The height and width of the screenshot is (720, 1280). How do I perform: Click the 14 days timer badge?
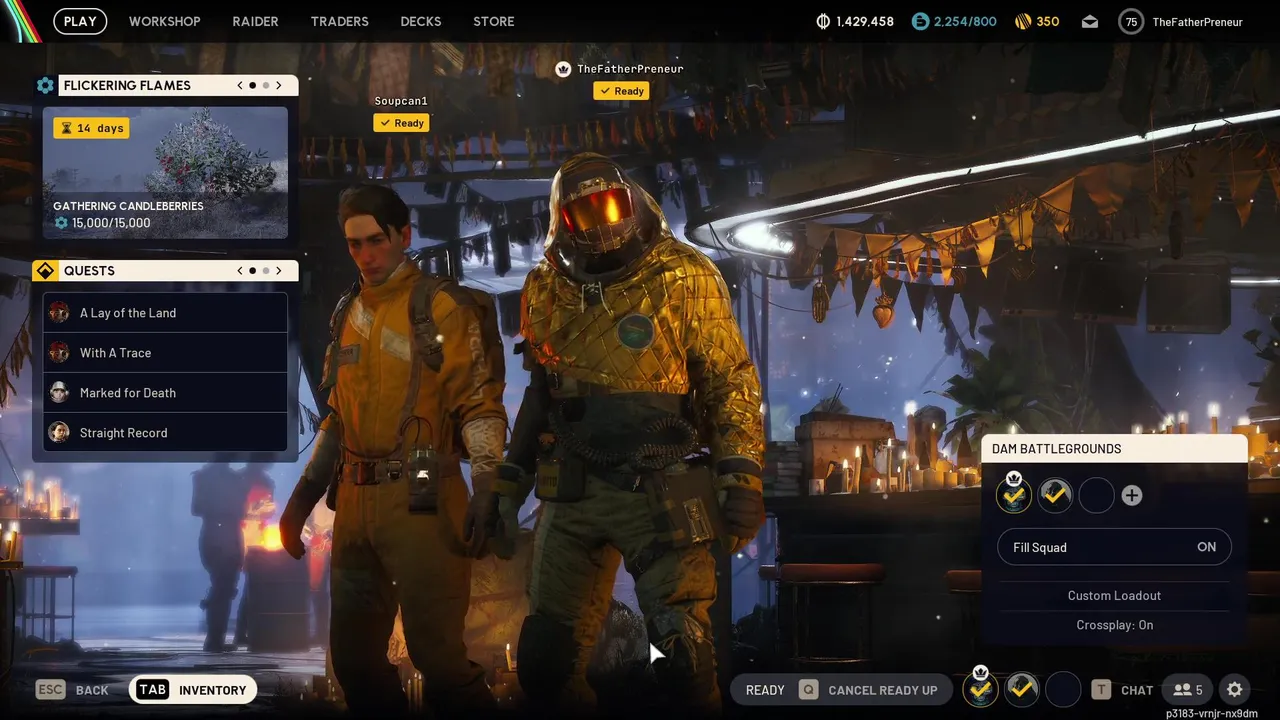[92, 128]
